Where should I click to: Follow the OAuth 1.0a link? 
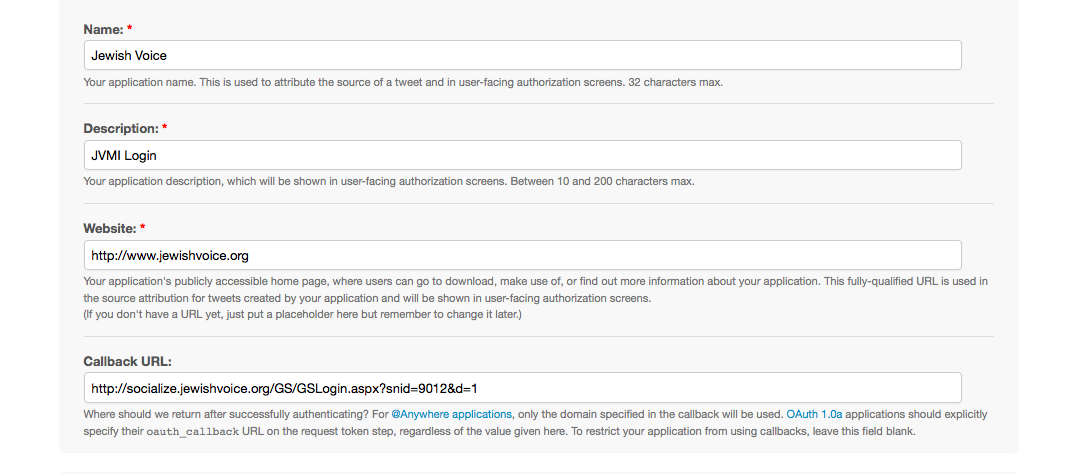pos(814,415)
